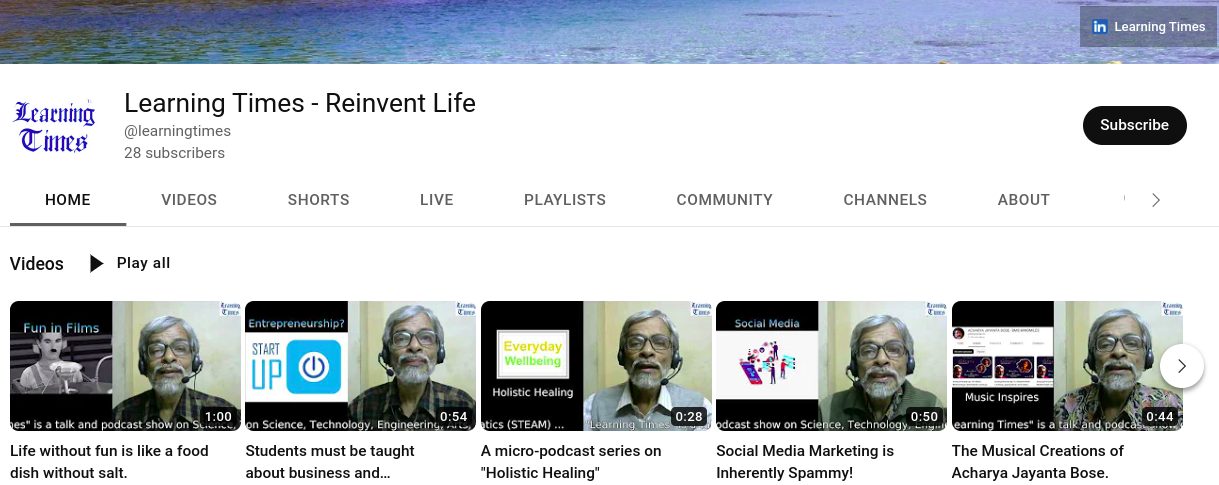Click the Learning Times channel avatar logo

pyautogui.click(x=54, y=125)
